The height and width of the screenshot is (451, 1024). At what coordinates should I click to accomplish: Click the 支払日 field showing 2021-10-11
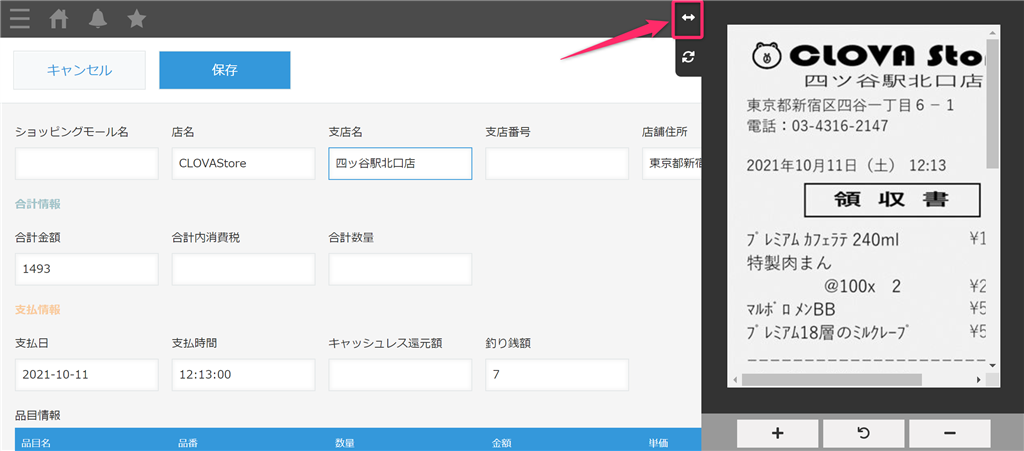coord(87,375)
